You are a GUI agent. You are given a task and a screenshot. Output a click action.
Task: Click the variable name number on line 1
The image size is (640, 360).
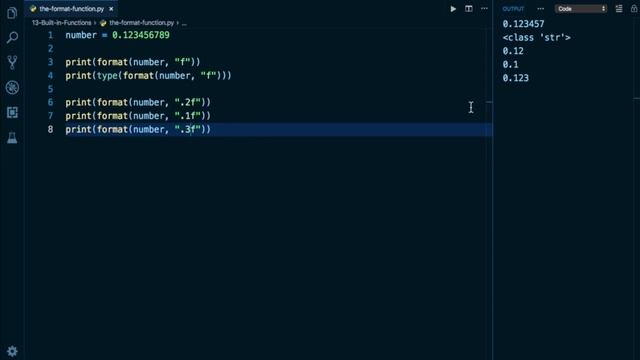(x=81, y=35)
